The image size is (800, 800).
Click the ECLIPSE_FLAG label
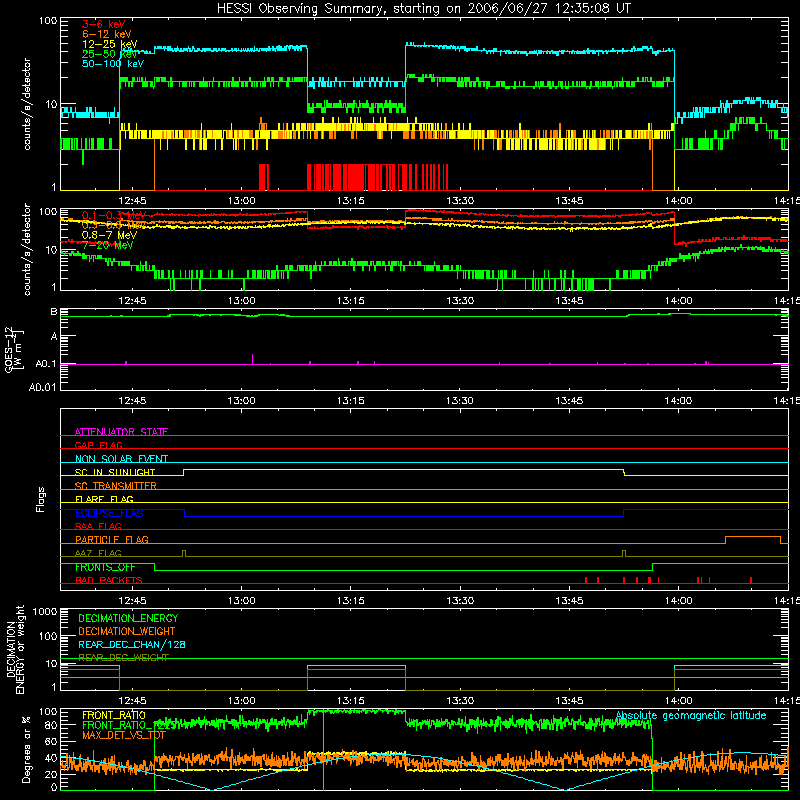[x=109, y=513]
